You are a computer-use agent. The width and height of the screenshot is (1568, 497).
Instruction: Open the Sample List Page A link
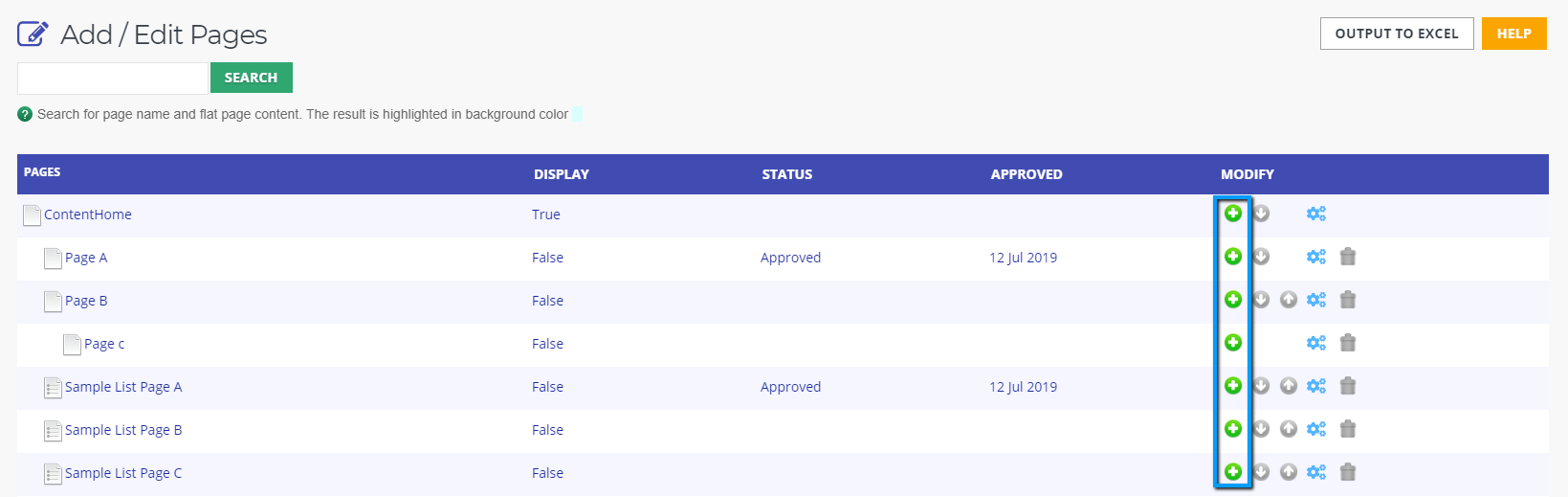[123, 387]
